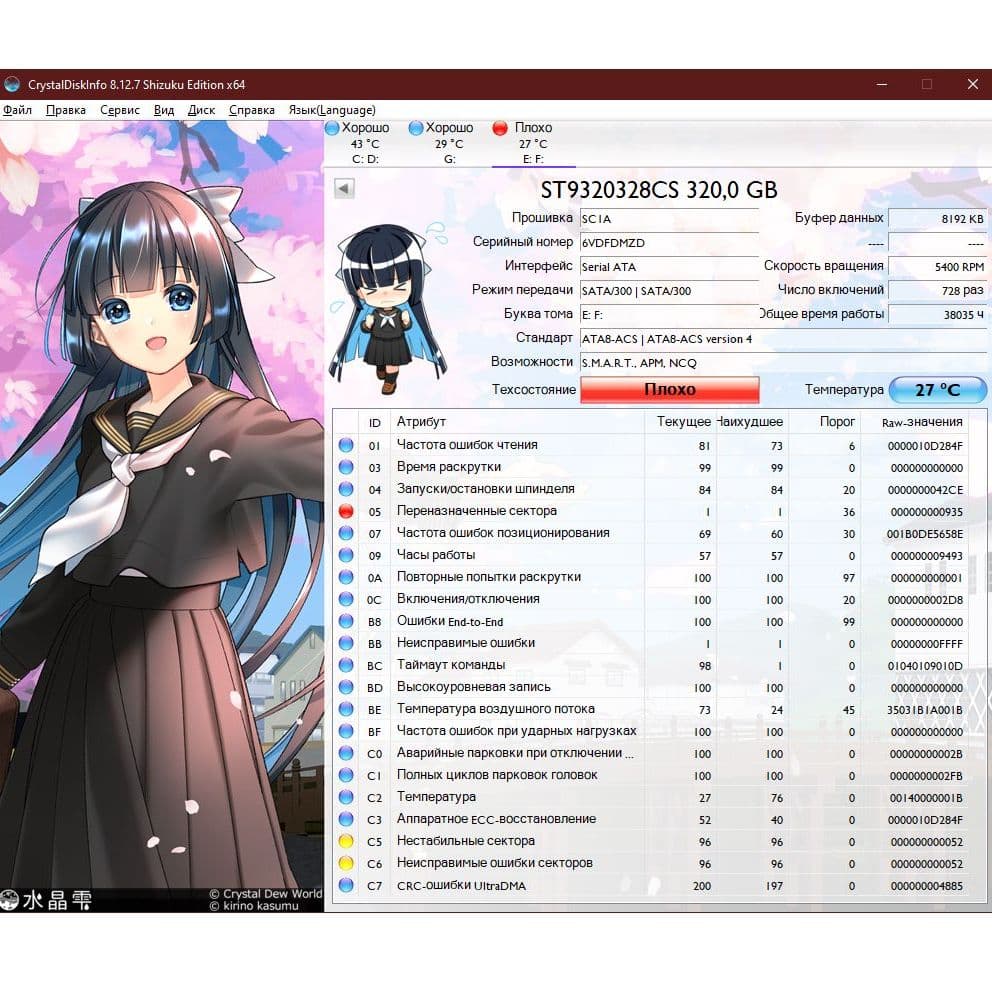Select the CRC-ошибки UltraDMA attribute text
This screenshot has height=1000, width=992.
tap(461, 885)
